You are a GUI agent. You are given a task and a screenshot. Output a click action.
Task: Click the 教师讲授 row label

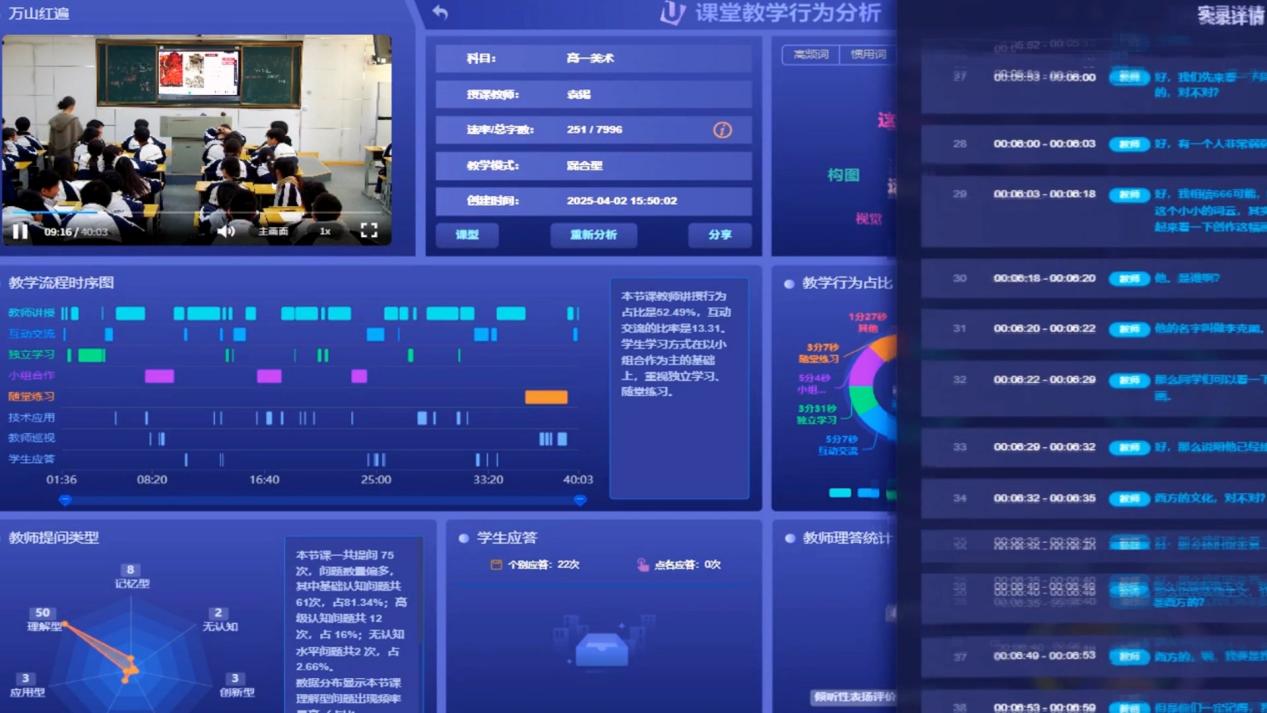click(31, 313)
